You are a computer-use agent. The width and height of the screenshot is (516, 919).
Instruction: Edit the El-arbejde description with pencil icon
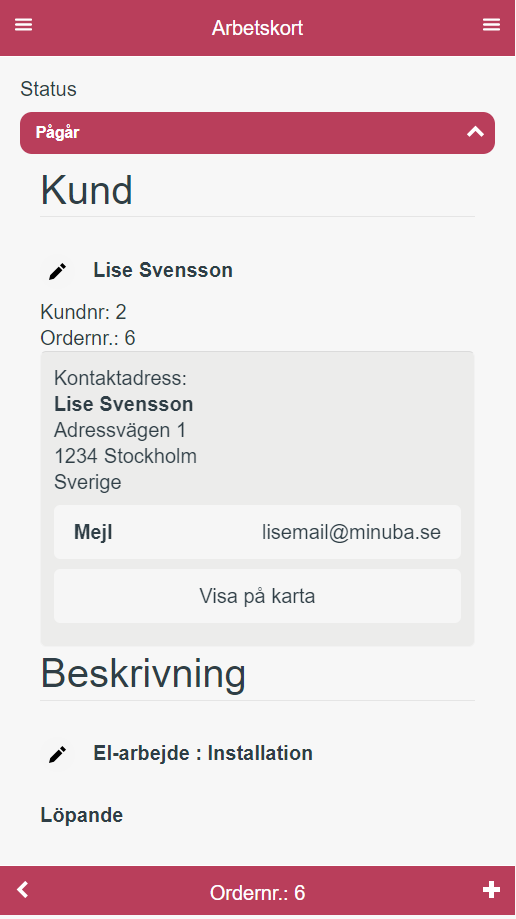(57, 754)
